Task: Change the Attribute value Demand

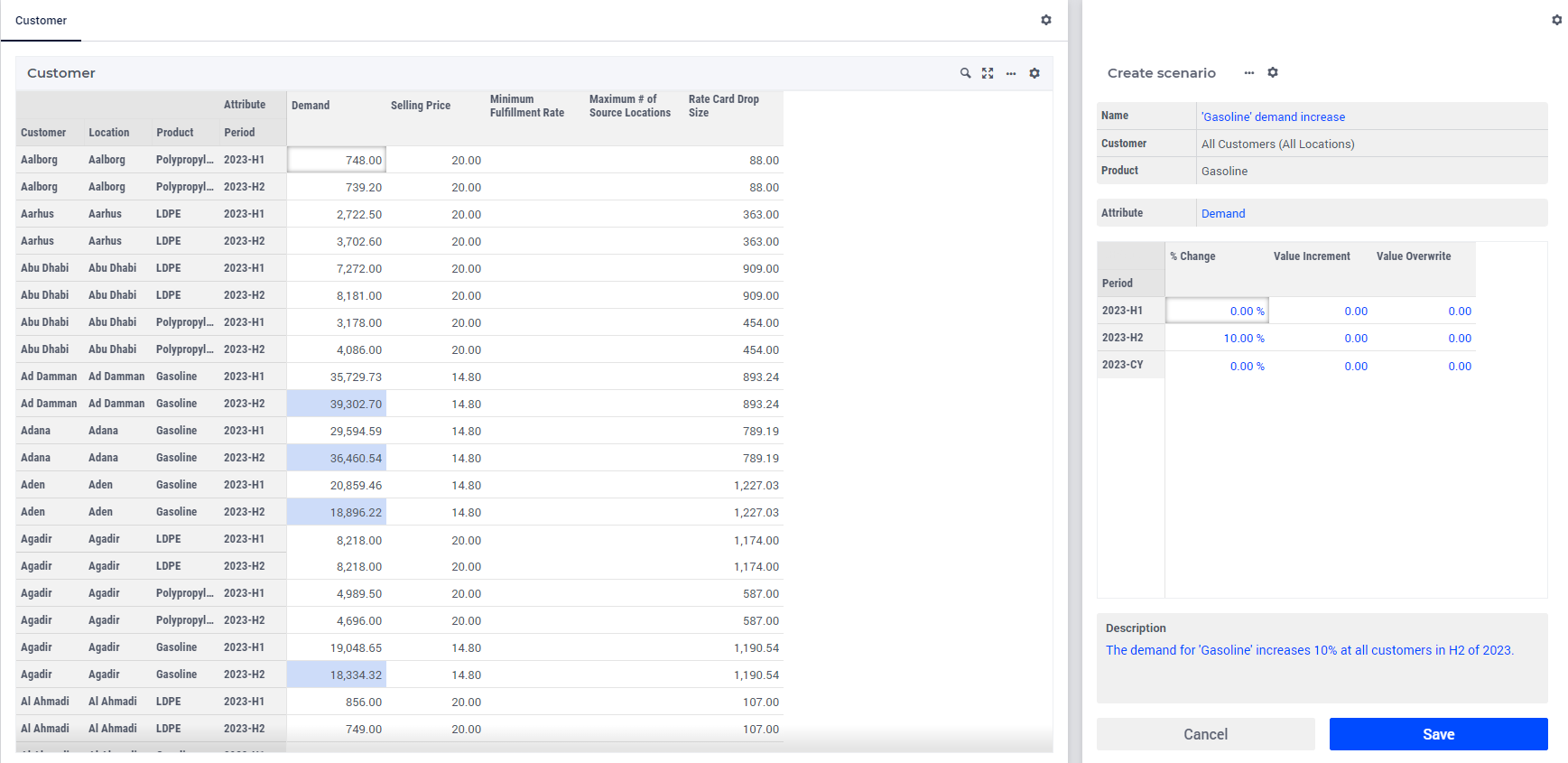Action: (1371, 213)
